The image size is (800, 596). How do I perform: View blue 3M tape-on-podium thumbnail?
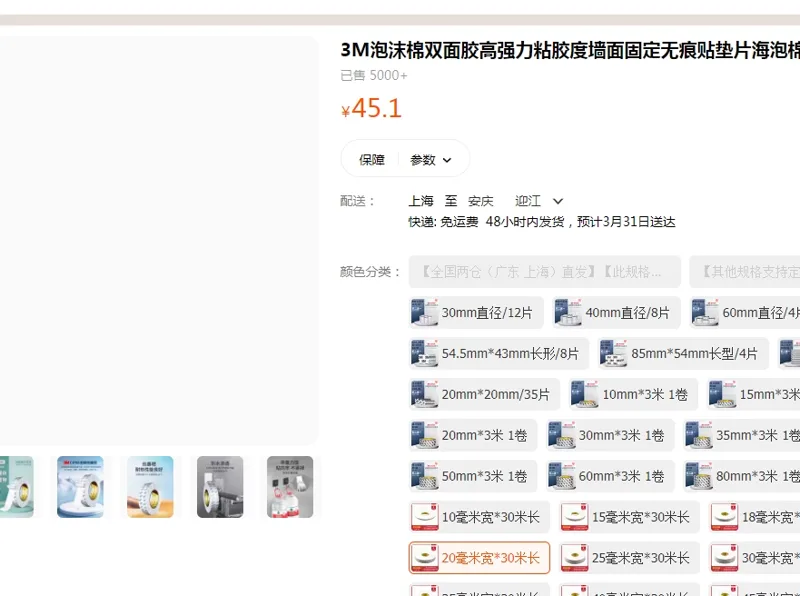point(80,487)
